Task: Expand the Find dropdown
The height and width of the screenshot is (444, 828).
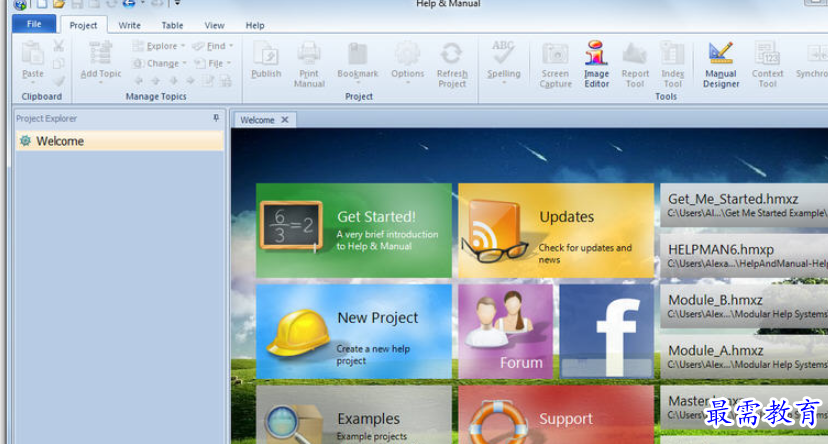Action: 213,46
